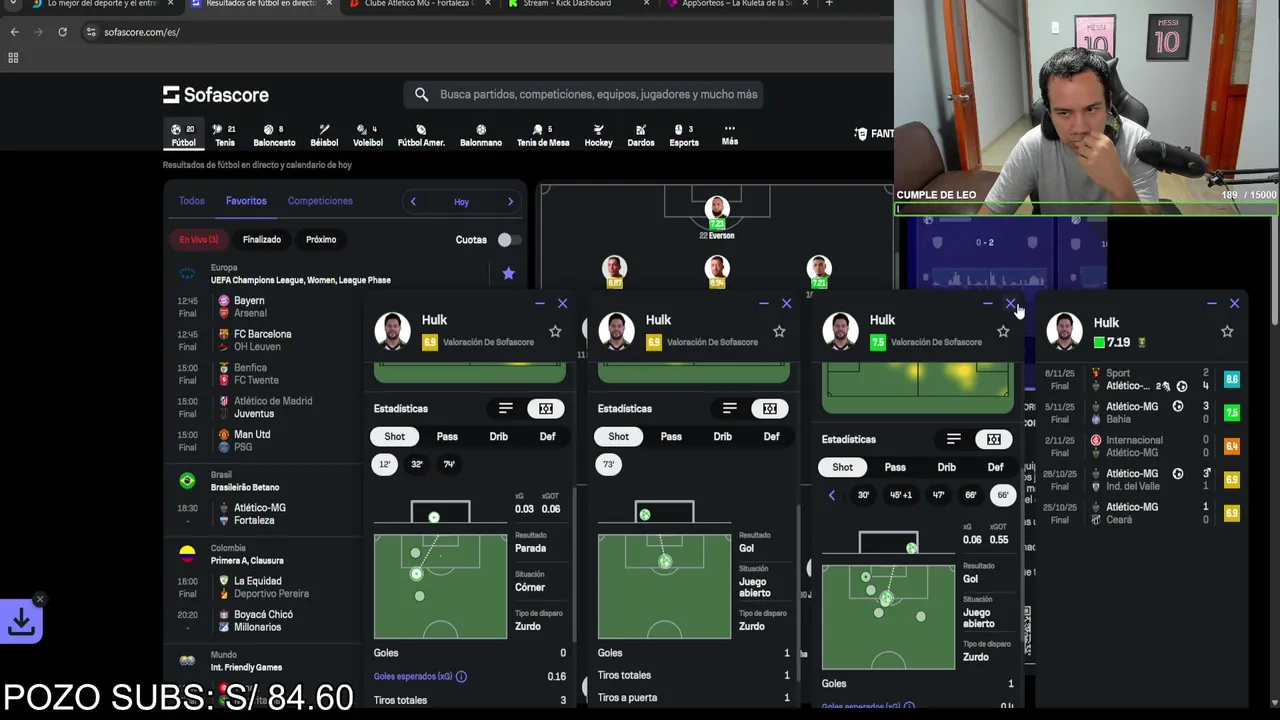Select the Fútbol Amer. sport icon
This screenshot has width=1280, height=720.
click(421, 135)
